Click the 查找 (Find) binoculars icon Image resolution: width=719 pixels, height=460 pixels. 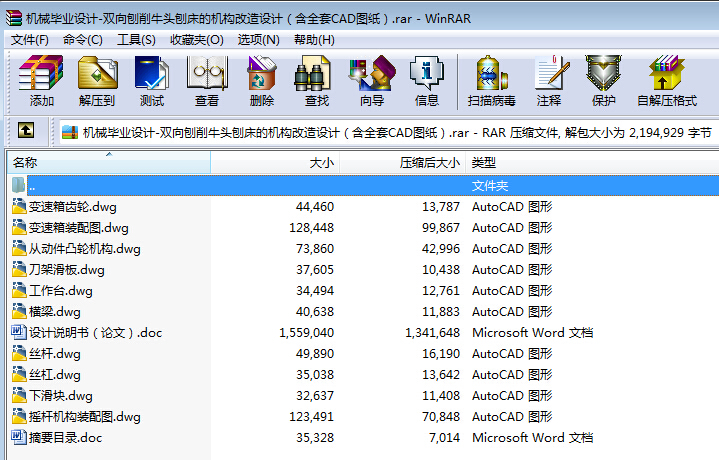coord(313,72)
